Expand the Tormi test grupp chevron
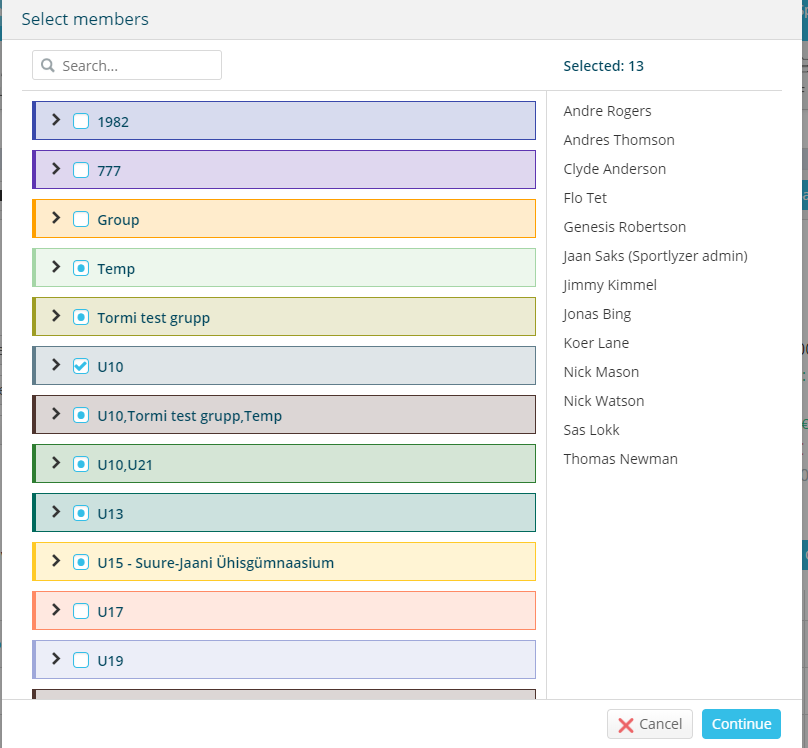This screenshot has width=808, height=748. [x=56, y=316]
